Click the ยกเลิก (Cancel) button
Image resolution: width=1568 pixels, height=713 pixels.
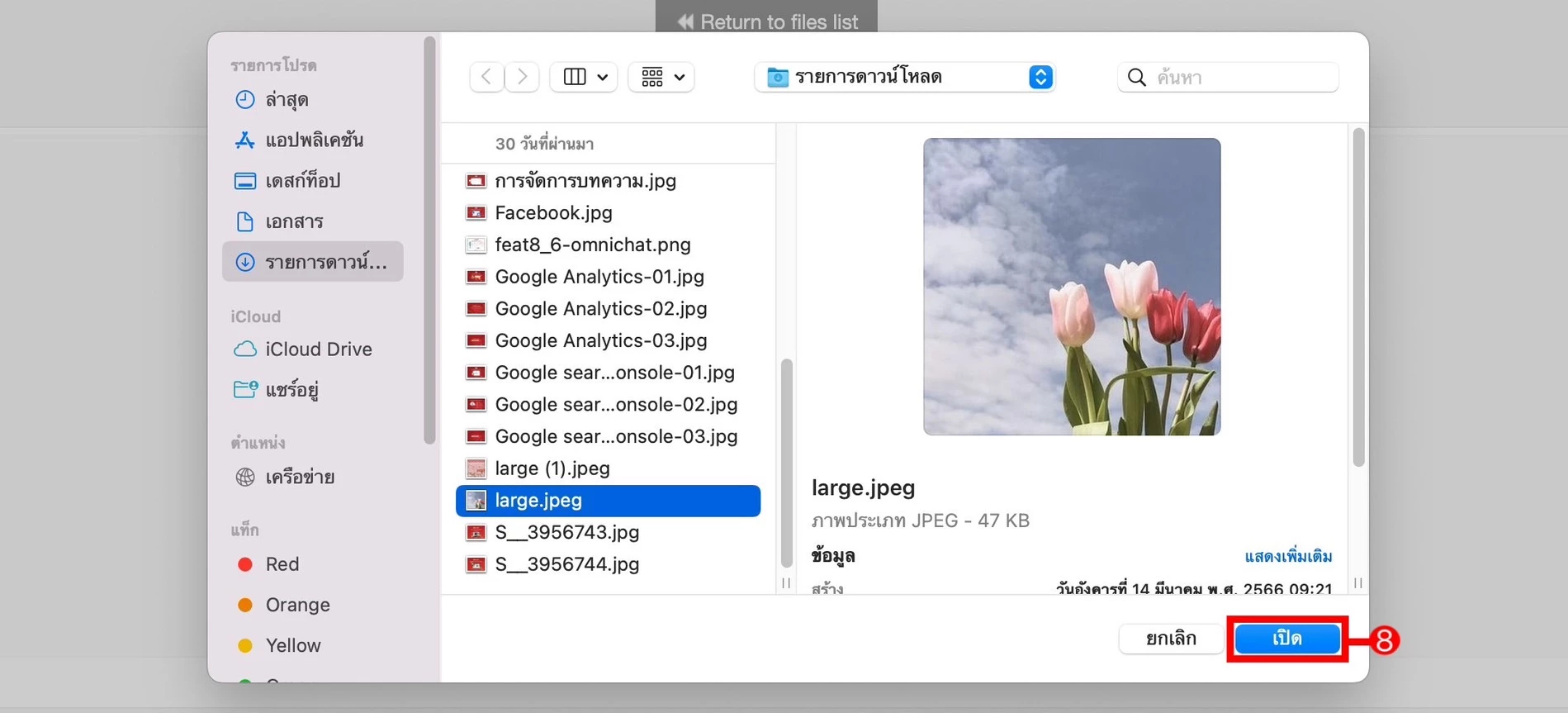click(x=1171, y=639)
